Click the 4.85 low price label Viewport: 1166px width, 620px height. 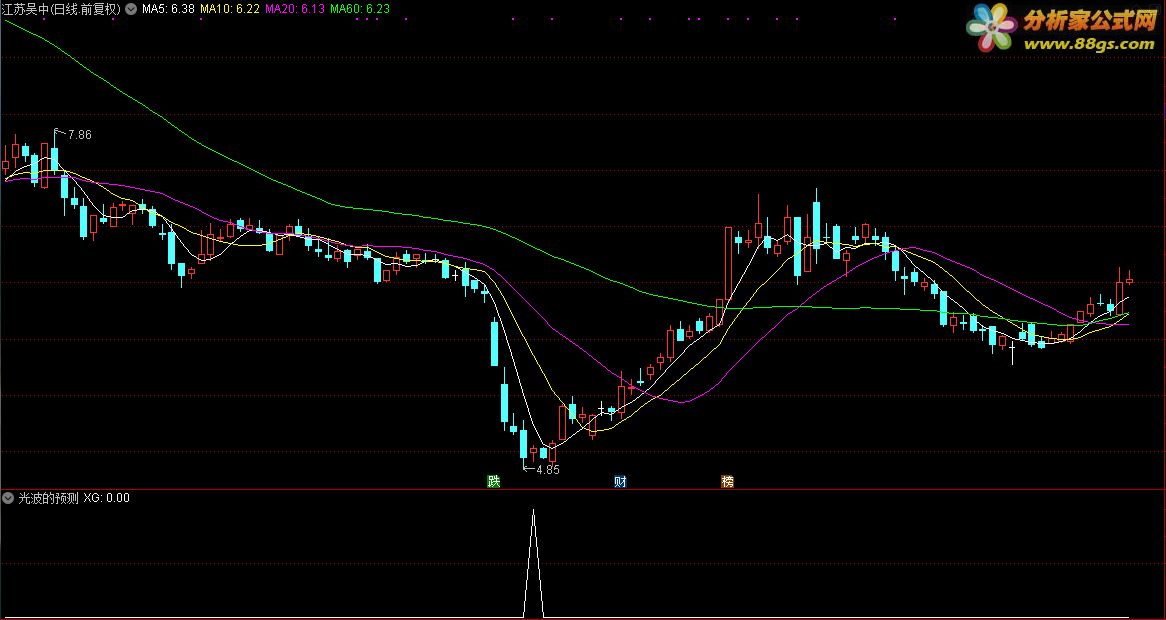(547, 470)
